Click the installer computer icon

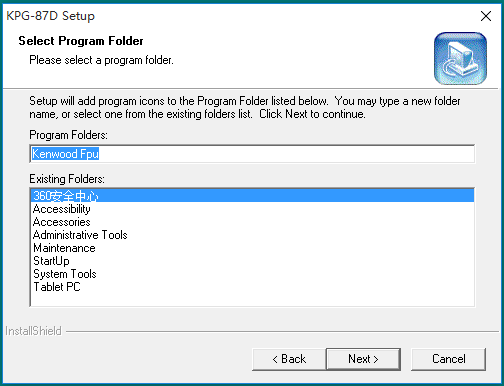coord(460,58)
